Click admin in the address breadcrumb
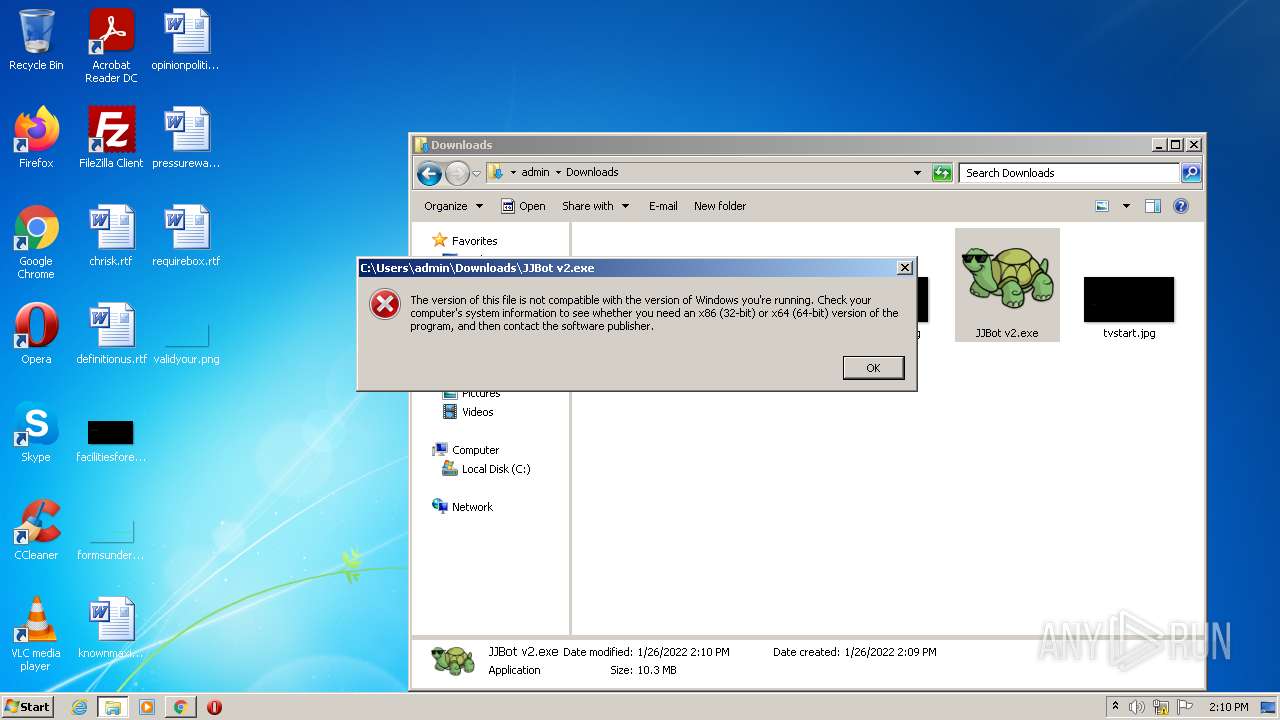The image size is (1280, 720). 535,172
